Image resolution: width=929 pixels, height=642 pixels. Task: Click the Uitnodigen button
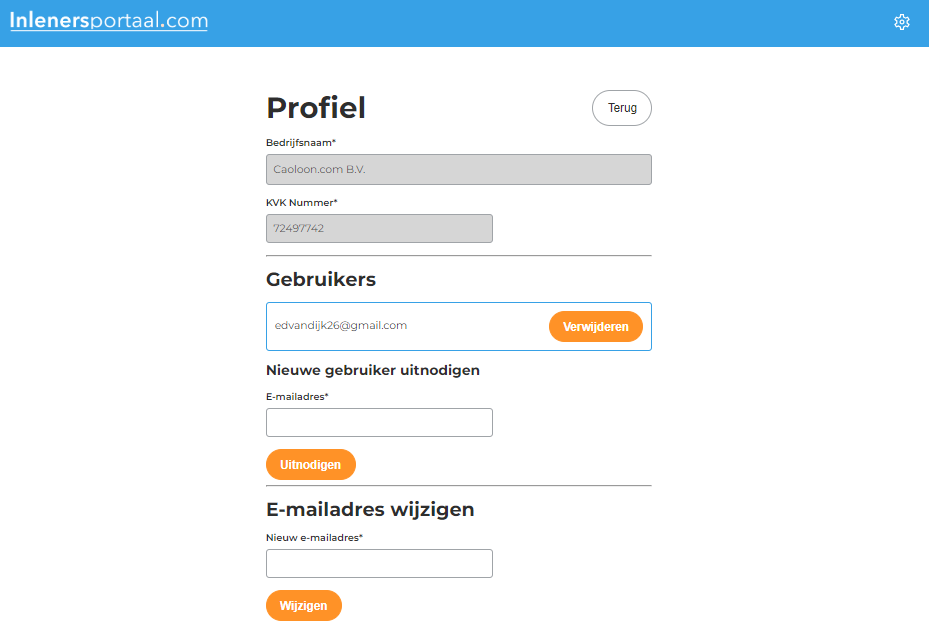click(310, 464)
